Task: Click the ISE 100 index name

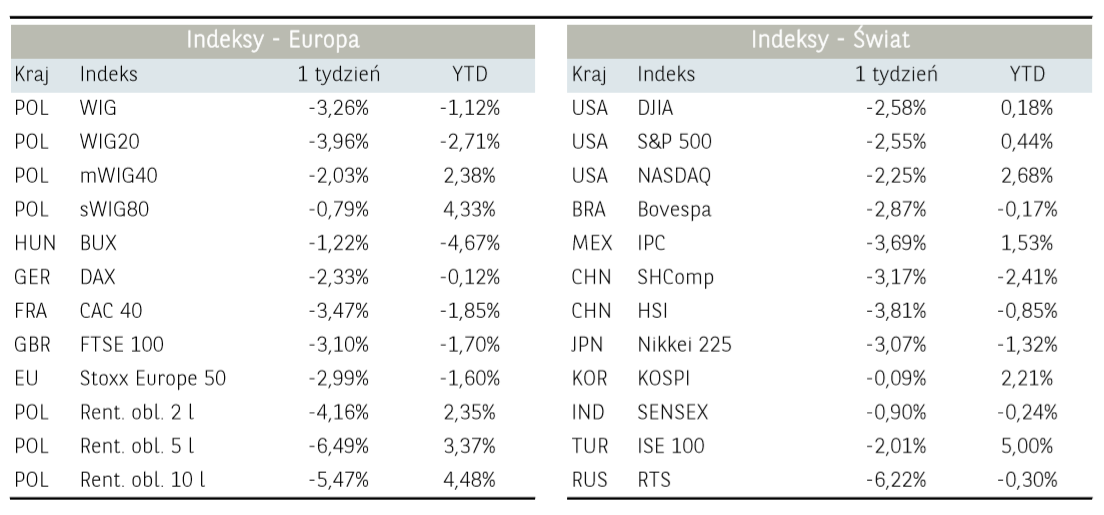Action: 670,446
